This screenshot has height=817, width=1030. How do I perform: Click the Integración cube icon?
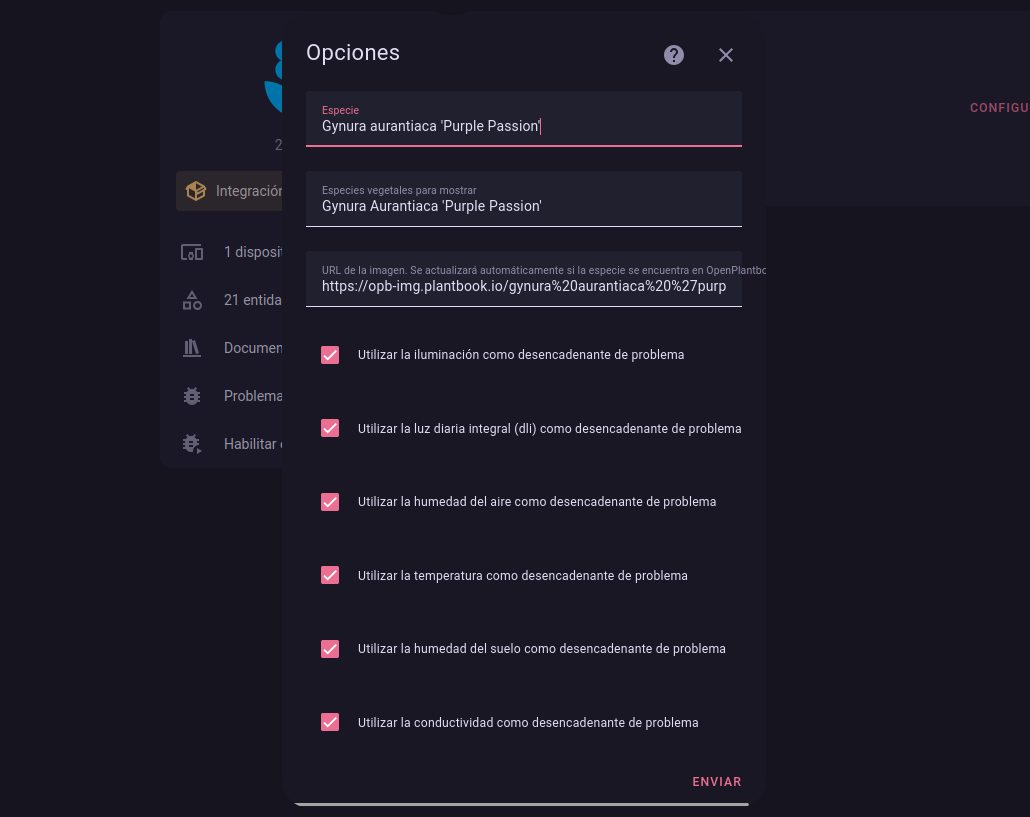(196, 191)
